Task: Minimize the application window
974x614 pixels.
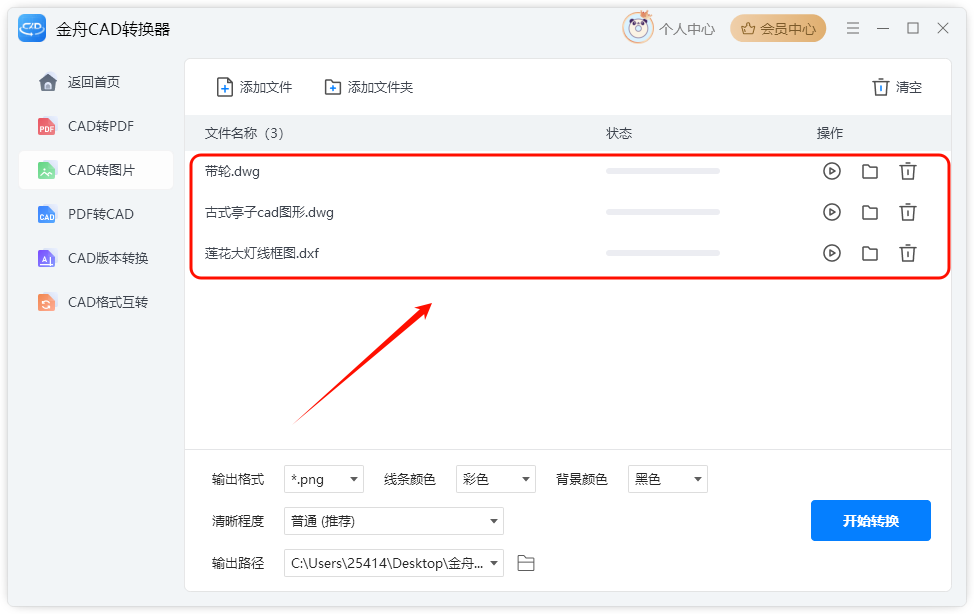Action: (883, 28)
